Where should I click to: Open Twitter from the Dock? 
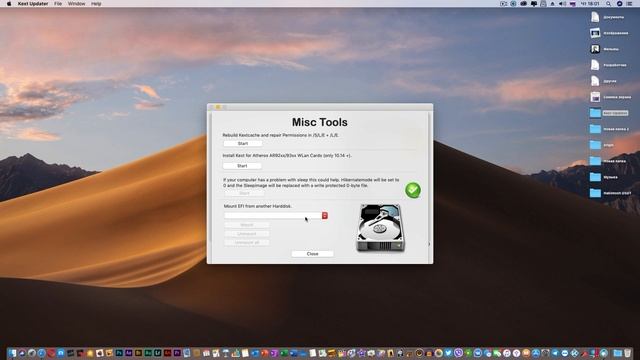pos(448,353)
